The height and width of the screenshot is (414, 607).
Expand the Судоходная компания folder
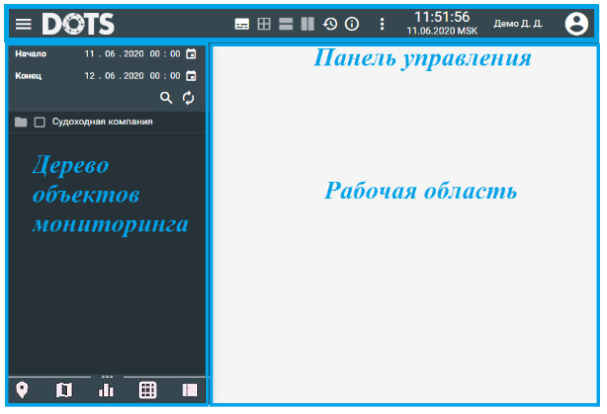coord(21,122)
